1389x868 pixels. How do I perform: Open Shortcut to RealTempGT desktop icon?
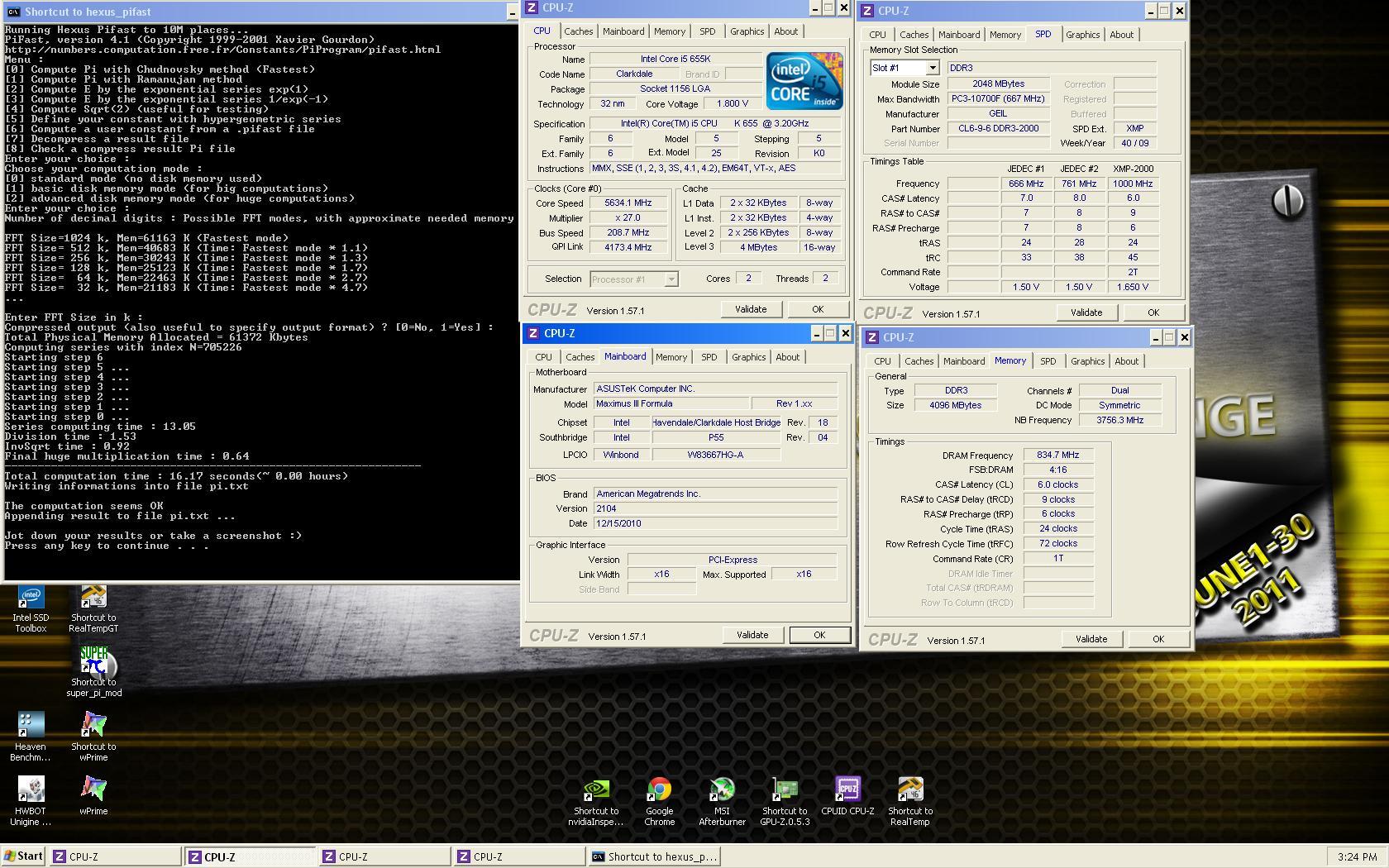(93, 609)
